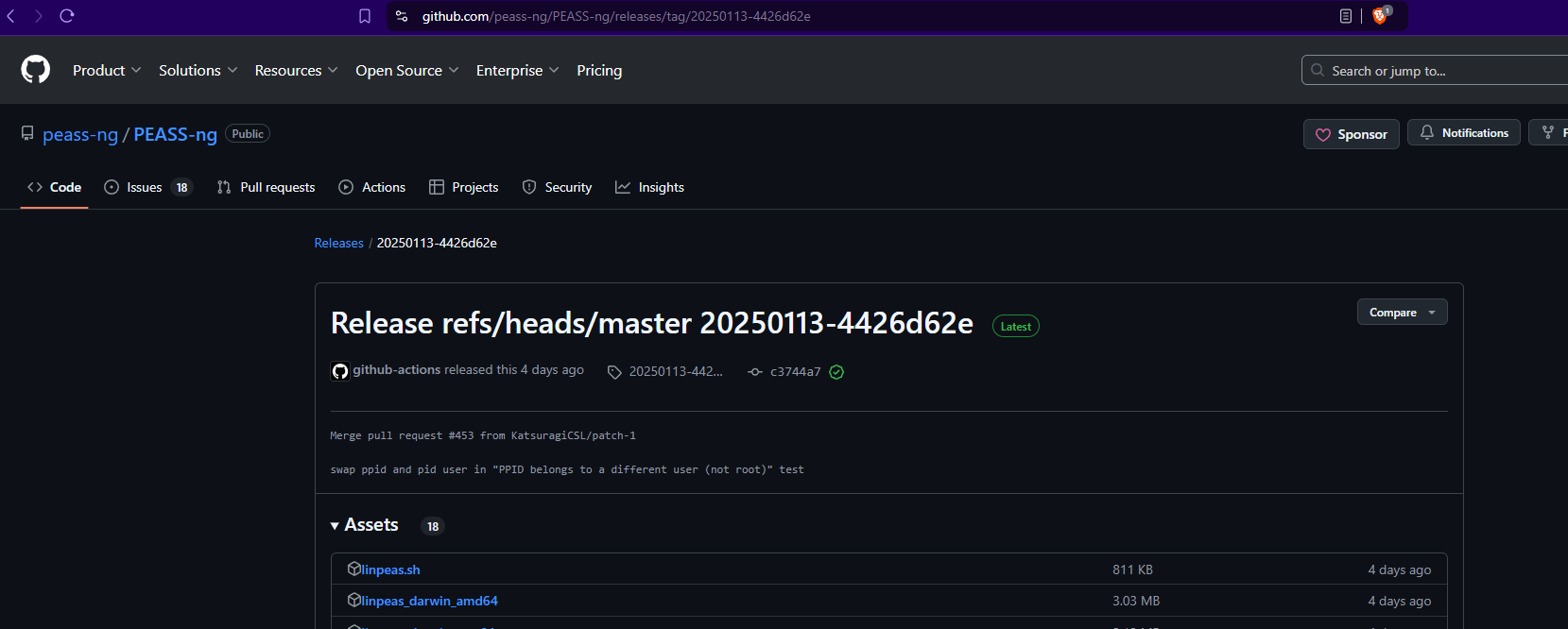This screenshot has width=1568, height=629.
Task: Expand the Open Source menu
Action: tap(406, 71)
